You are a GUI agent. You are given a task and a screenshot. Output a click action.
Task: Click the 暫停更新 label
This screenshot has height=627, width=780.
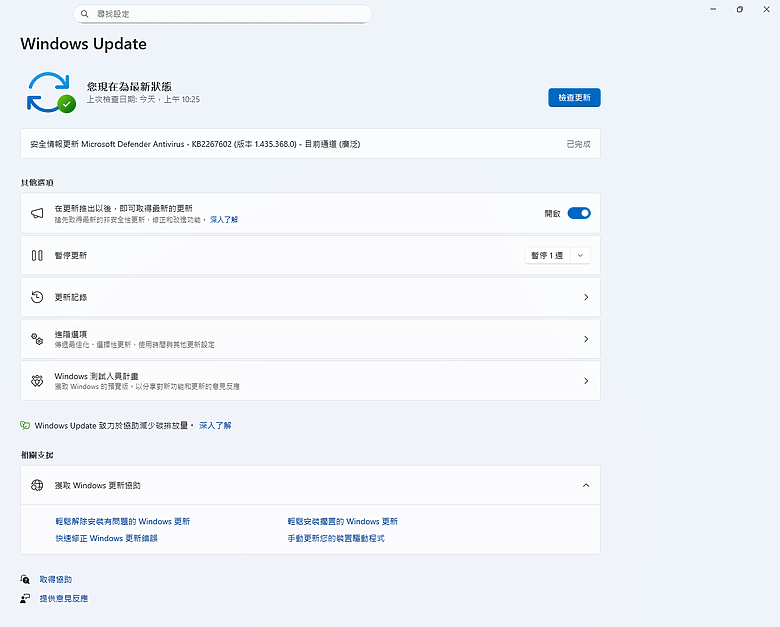point(71,255)
